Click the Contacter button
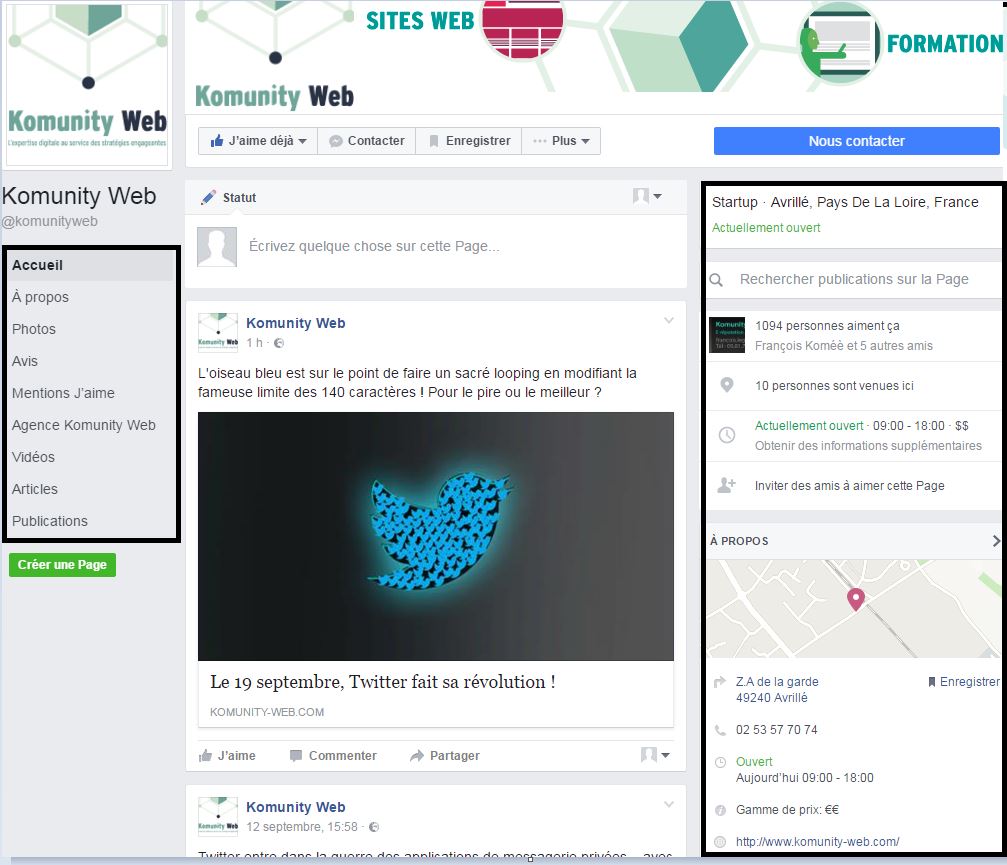1007x865 pixels. pyautogui.click(x=367, y=141)
